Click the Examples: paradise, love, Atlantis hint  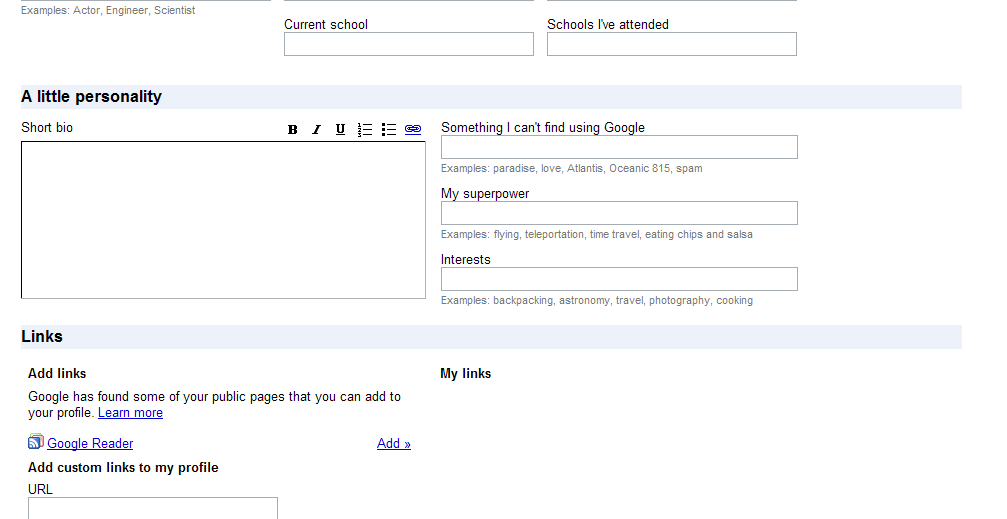click(x=572, y=168)
